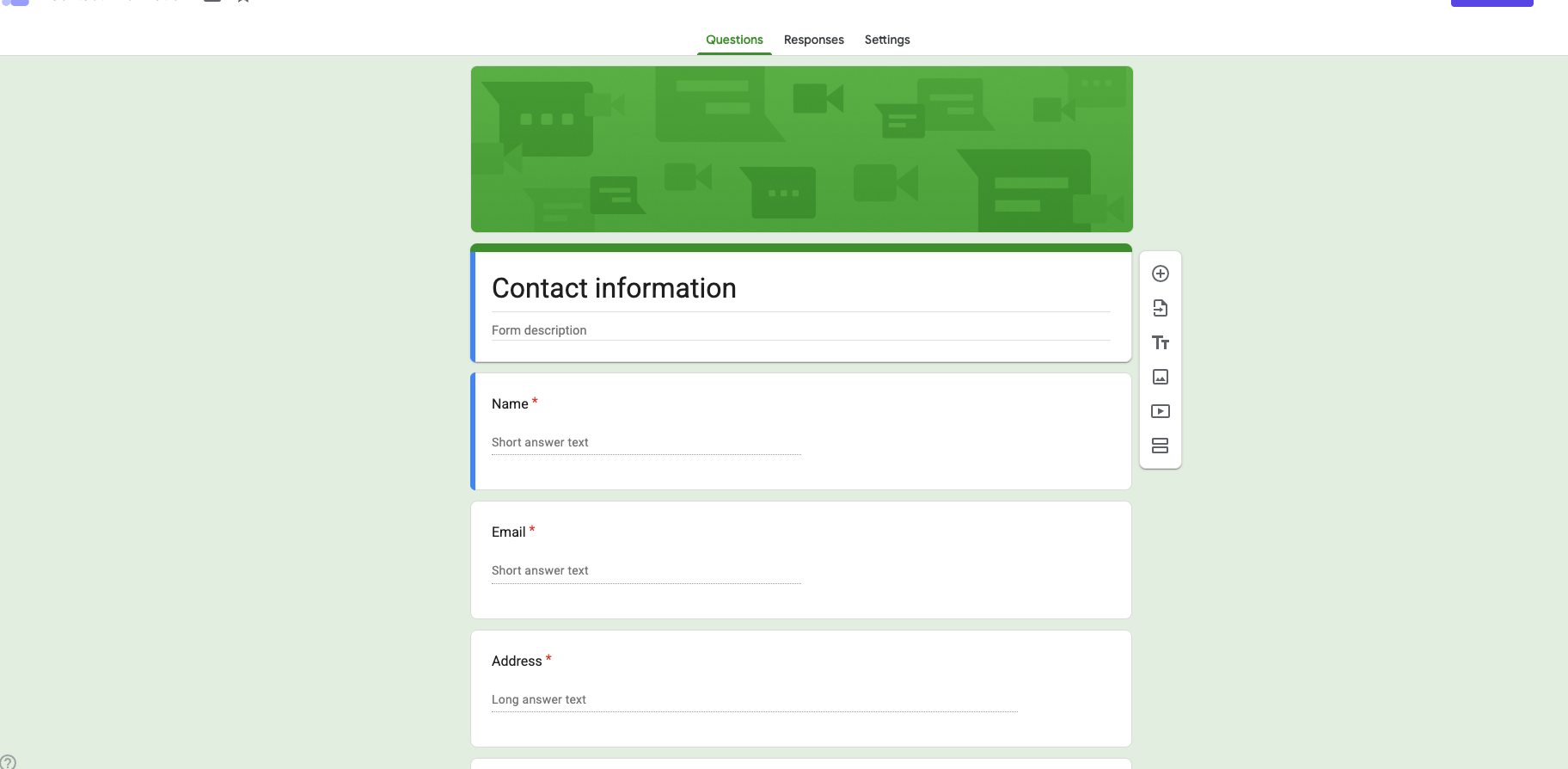
Task: Click the Add question plus icon
Action: click(x=1161, y=274)
